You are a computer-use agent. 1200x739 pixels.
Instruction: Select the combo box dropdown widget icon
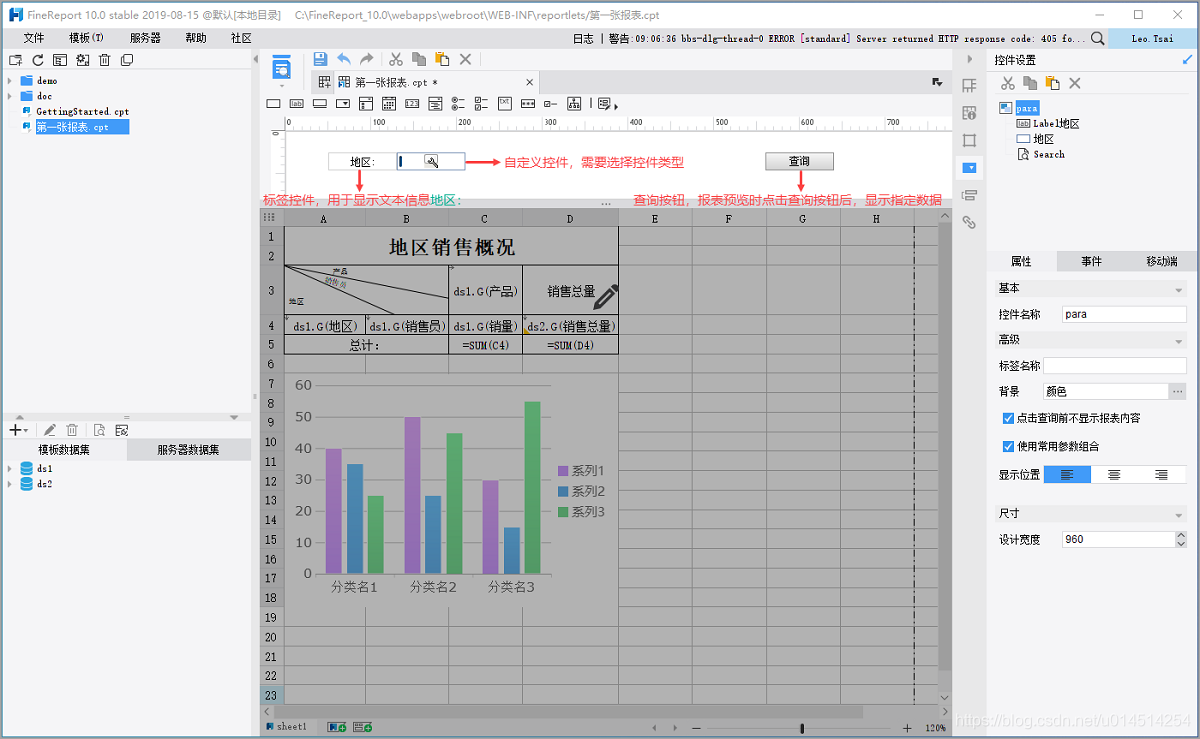(x=343, y=103)
